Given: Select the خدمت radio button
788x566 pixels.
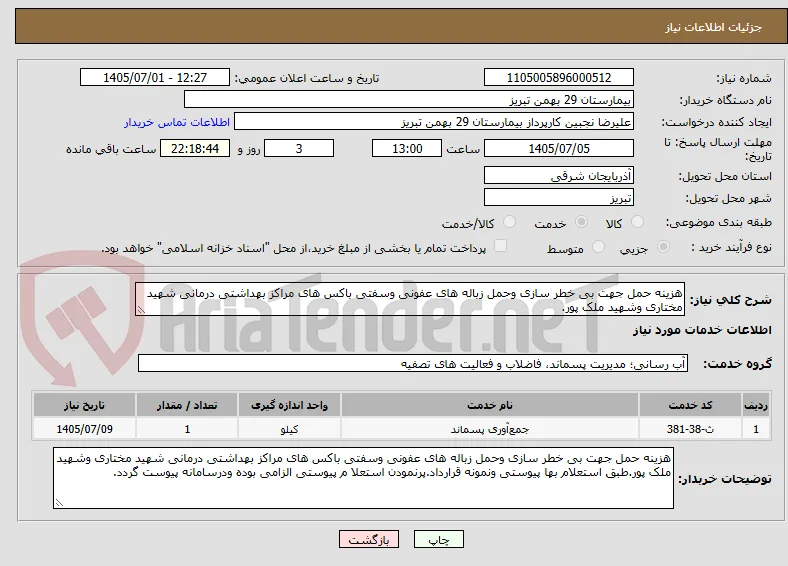Looking at the screenshot, I should [581, 222].
